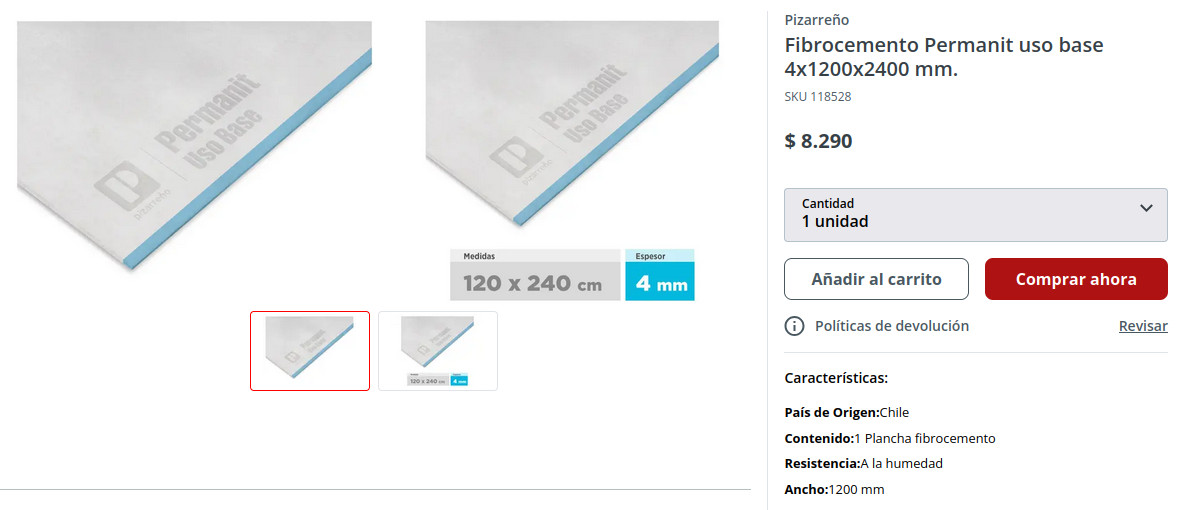Screen dimensions: 1186x510
Task: Expand the Cantidad dropdown chevron
Action: [1146, 208]
